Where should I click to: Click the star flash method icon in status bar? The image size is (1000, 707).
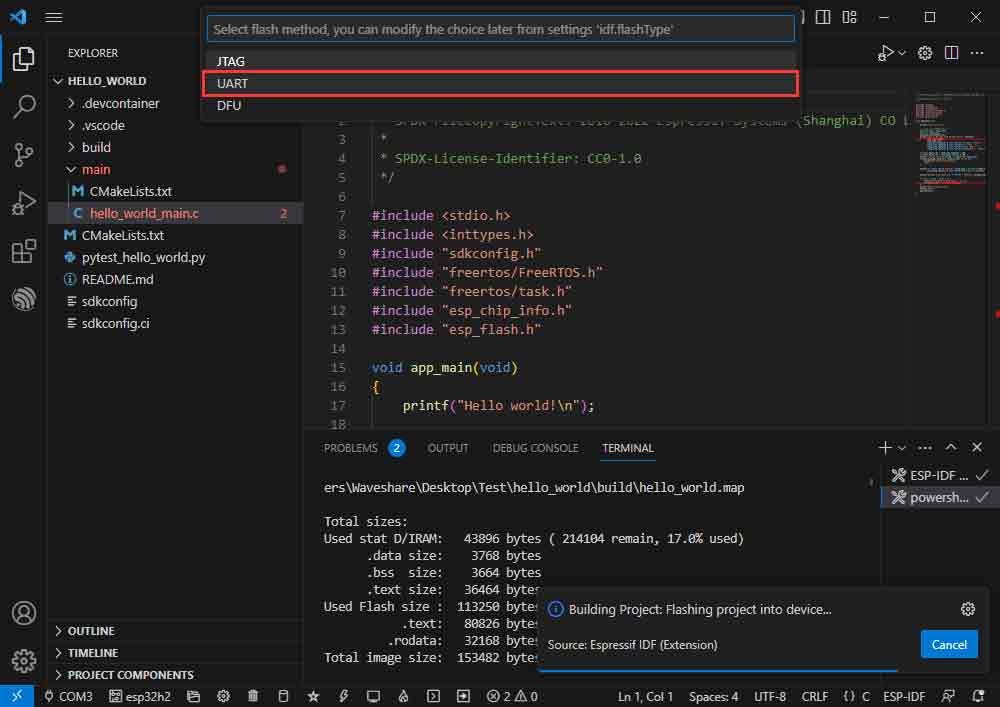point(313,696)
